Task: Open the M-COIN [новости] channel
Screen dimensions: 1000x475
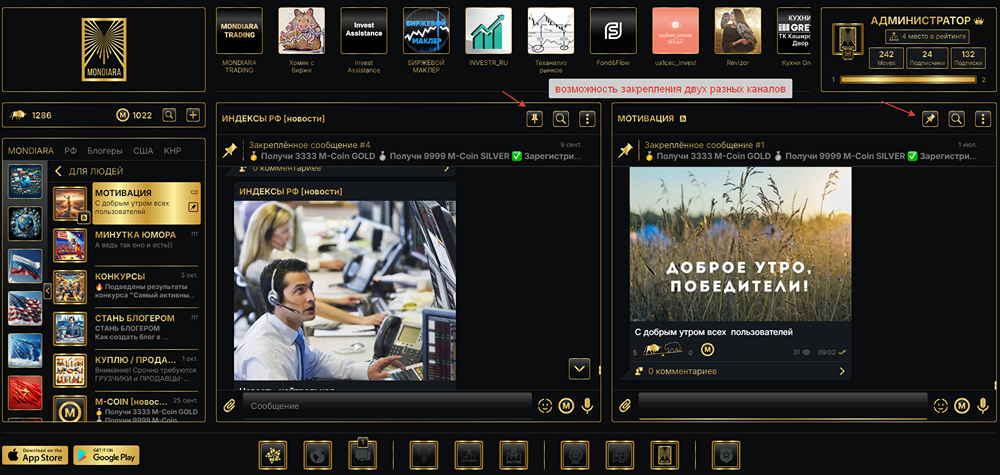Action: click(127, 409)
